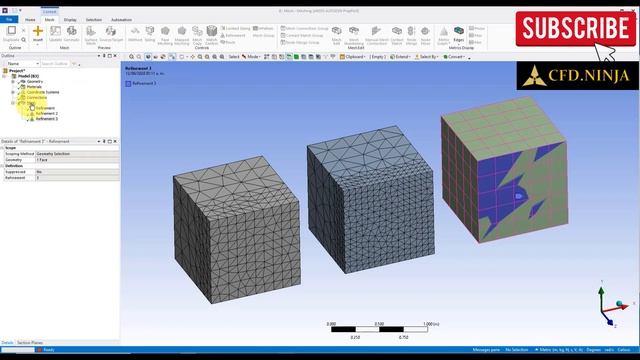Click the Contact Sizing ribbon button

click(x=235, y=28)
